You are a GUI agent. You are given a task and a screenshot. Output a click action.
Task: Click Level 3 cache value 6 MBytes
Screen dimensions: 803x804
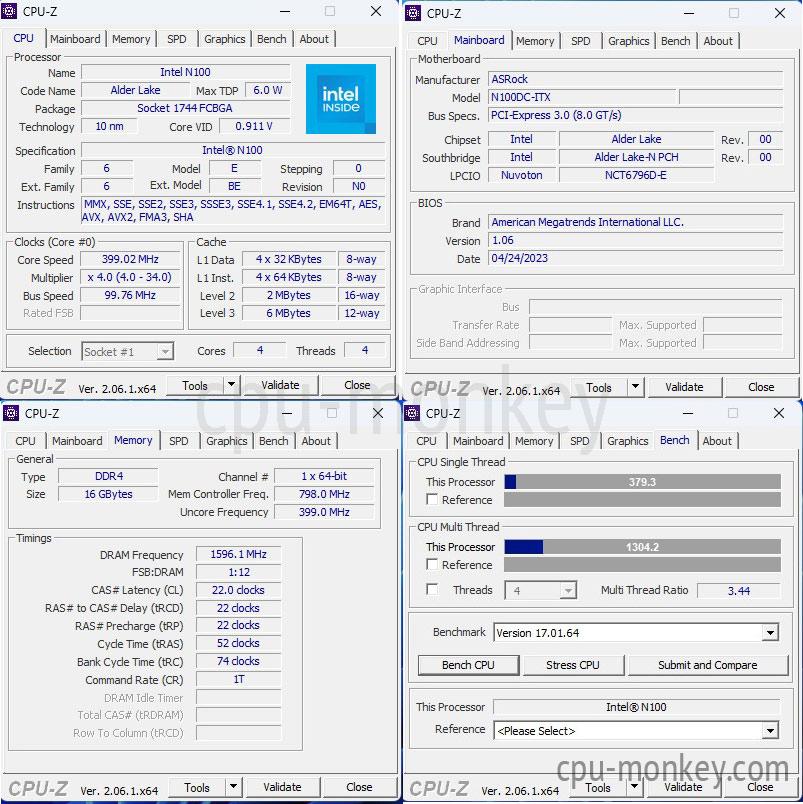289,313
